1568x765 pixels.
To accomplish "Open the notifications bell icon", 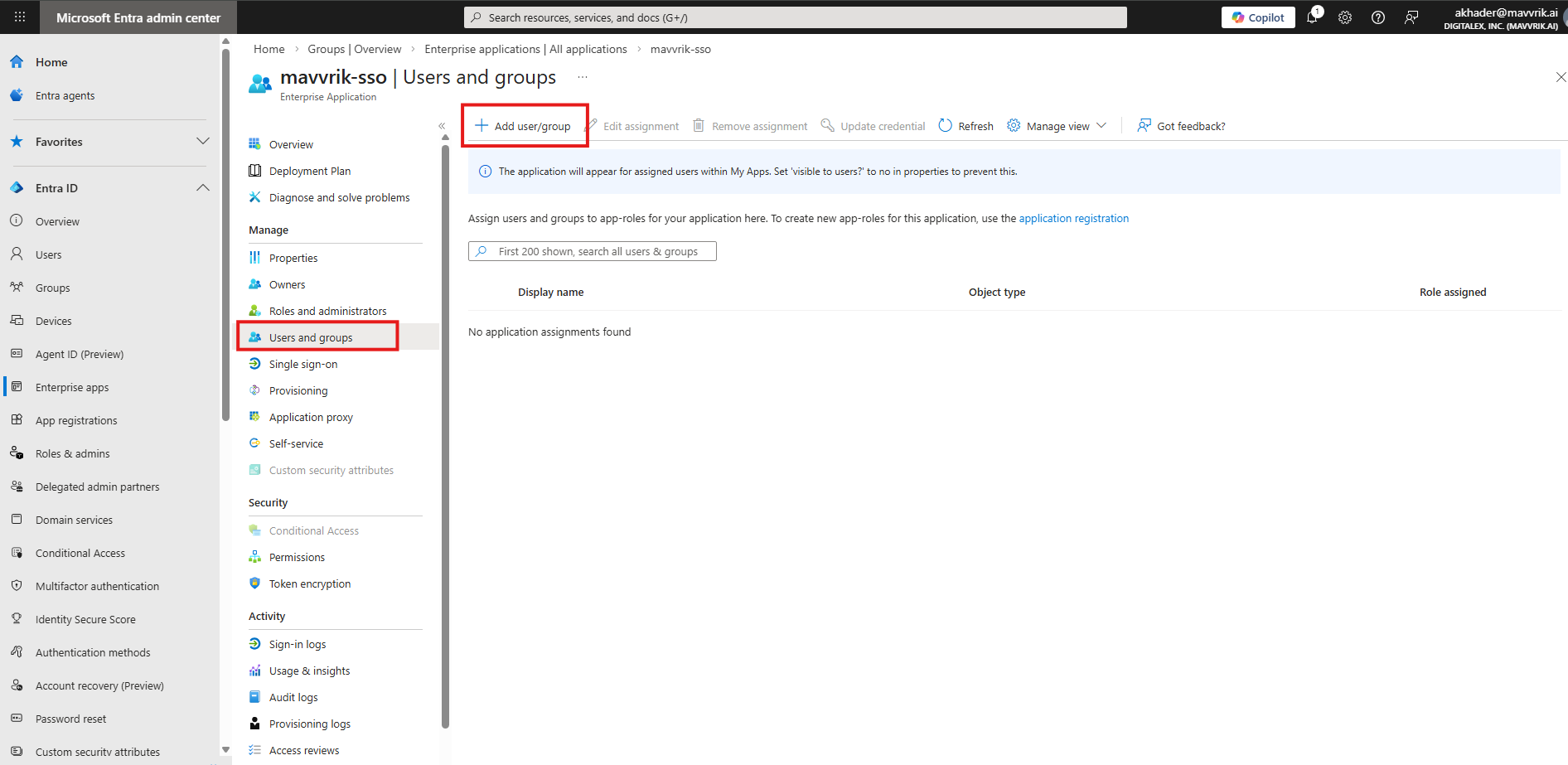I will pos(1312,17).
